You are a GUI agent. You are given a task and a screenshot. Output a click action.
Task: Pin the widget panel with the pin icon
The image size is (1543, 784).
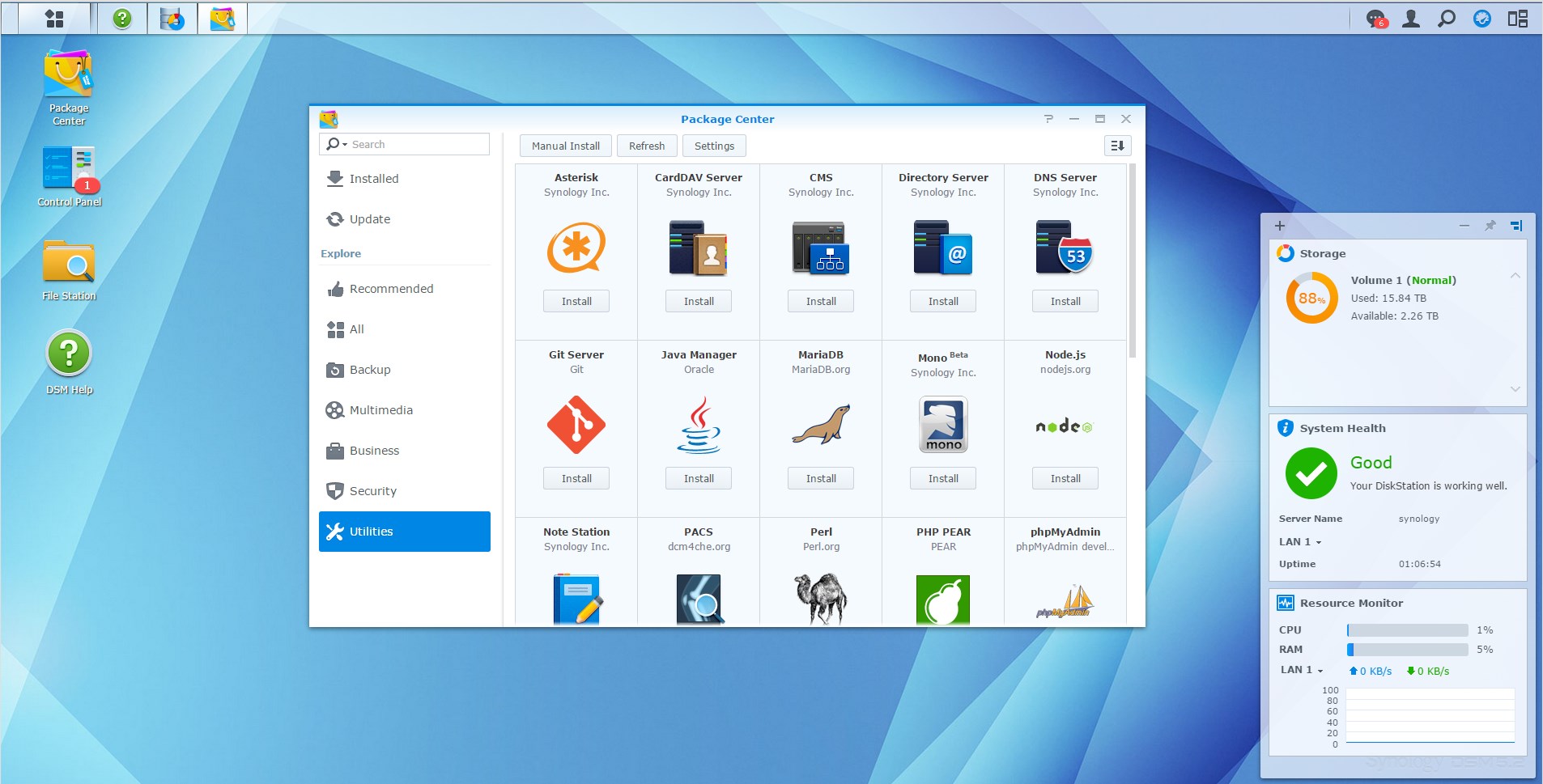coord(1490,226)
